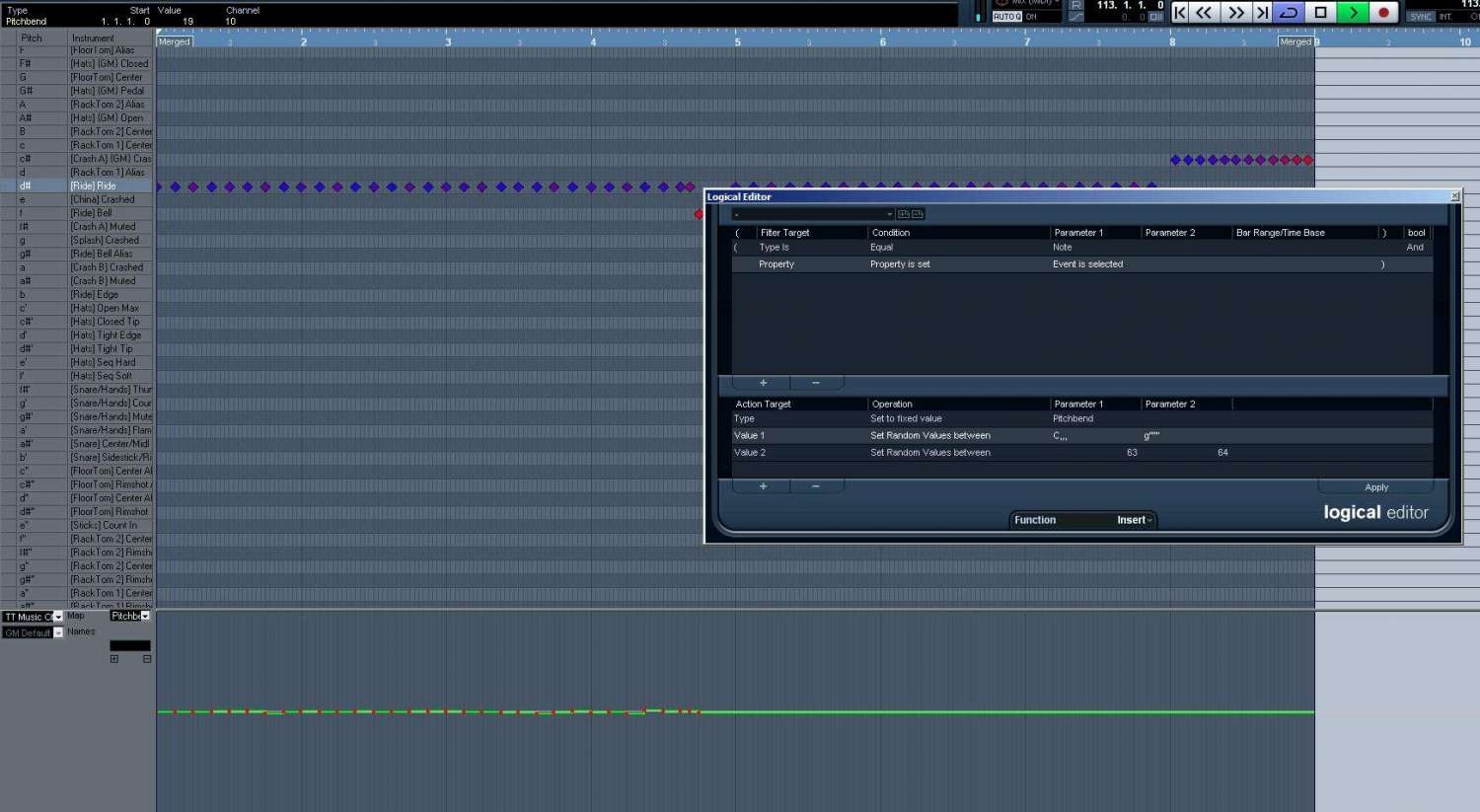Click the Fast Forward double-arrow button
The image size is (1480, 812).
coord(1235,13)
